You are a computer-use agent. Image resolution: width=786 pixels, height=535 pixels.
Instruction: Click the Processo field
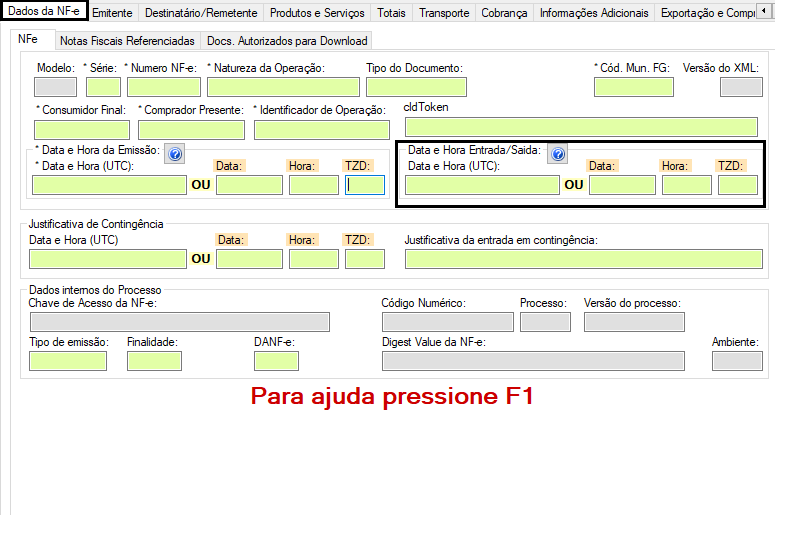tap(545, 322)
